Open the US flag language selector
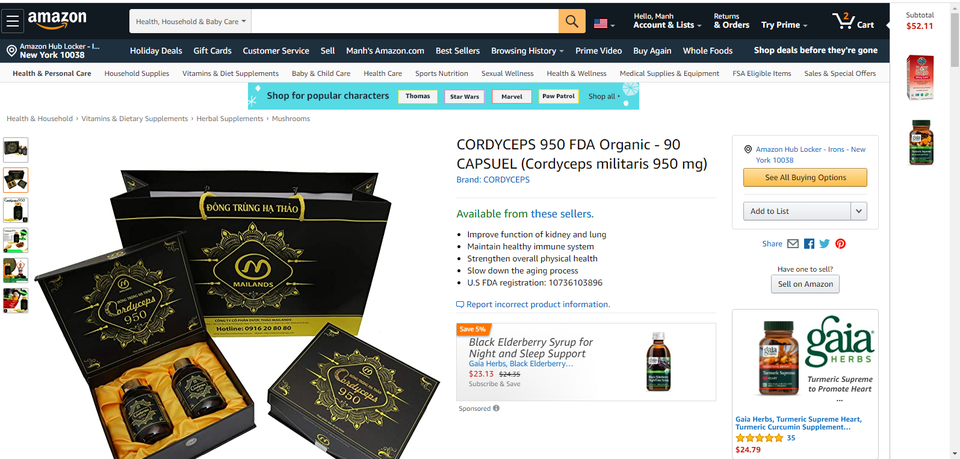960x459 pixels. pyautogui.click(x=604, y=23)
